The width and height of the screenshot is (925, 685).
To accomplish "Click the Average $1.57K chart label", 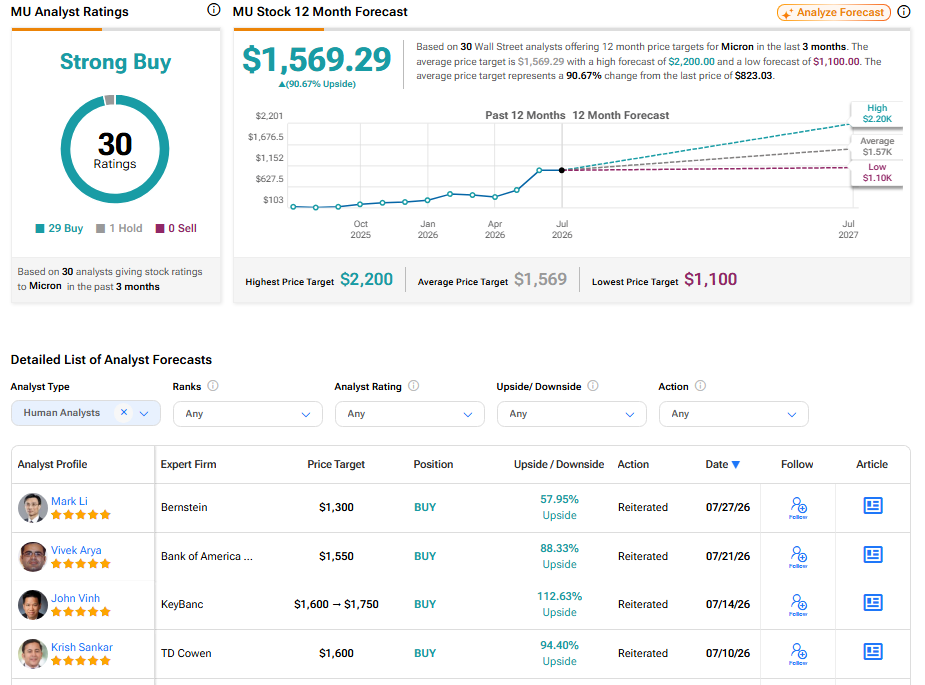I will tap(877, 146).
